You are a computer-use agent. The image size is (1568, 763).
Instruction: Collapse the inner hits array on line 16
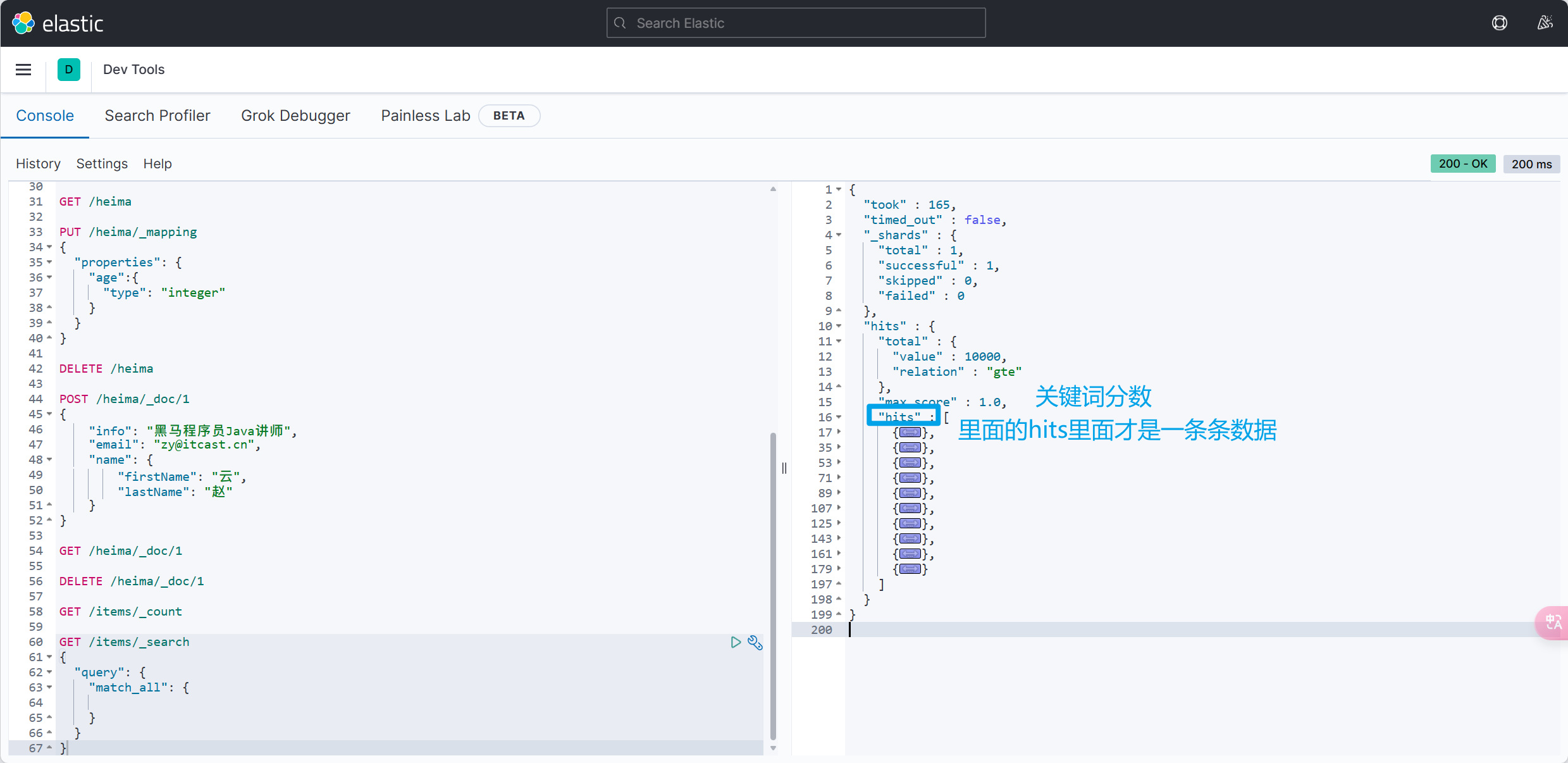(x=839, y=418)
